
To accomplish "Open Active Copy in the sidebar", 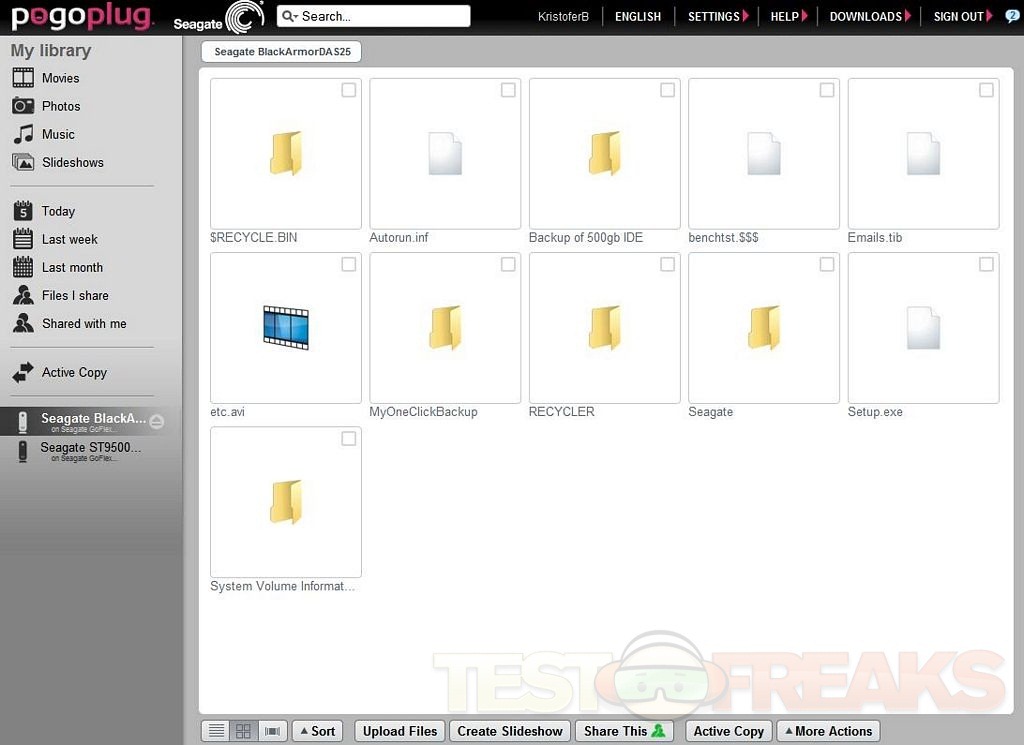I will click(74, 372).
